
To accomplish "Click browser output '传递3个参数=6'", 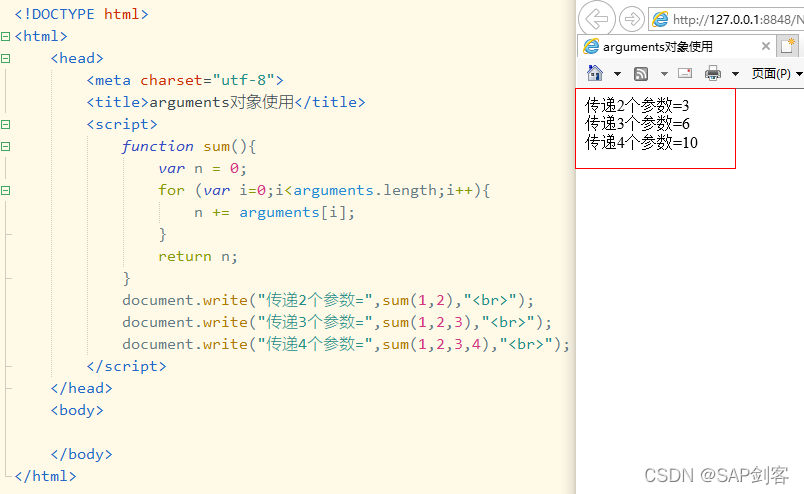I will (x=637, y=124).
